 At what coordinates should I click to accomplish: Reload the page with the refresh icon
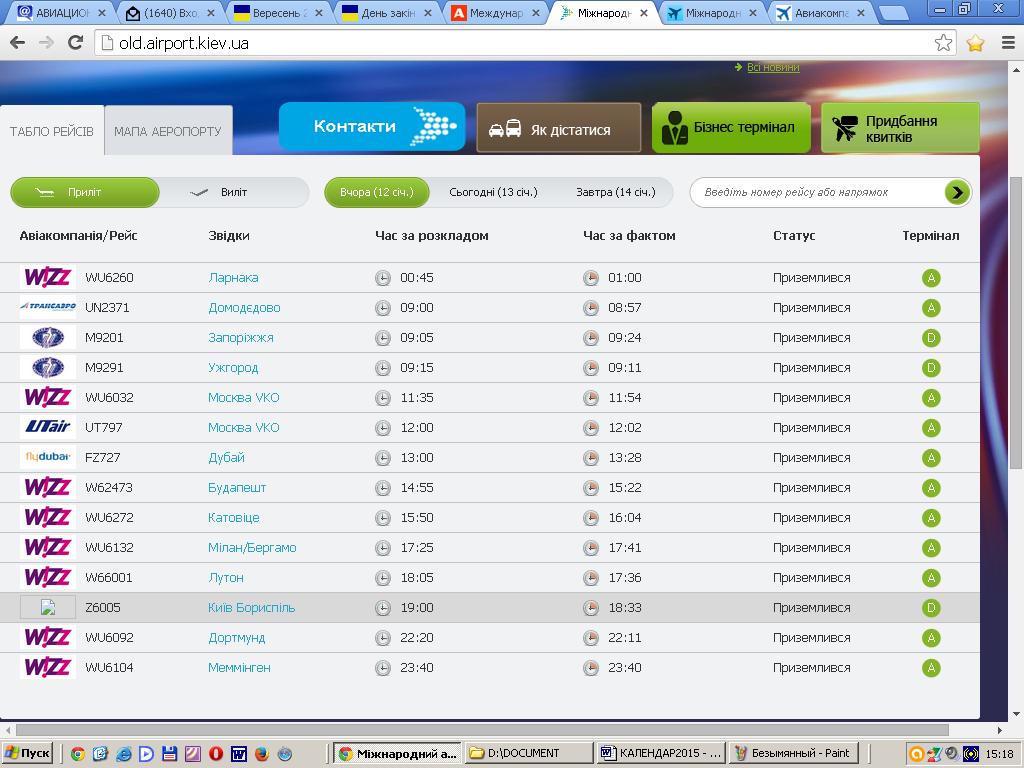pyautogui.click(x=75, y=43)
